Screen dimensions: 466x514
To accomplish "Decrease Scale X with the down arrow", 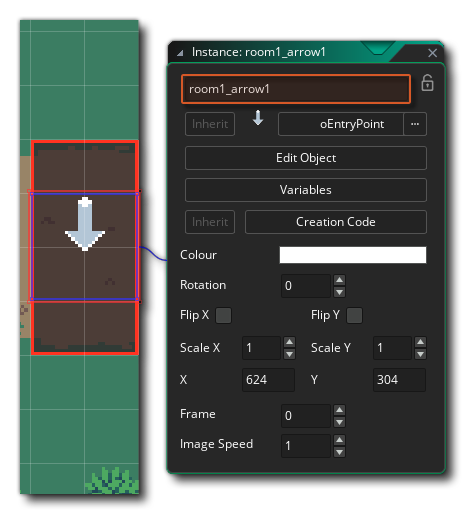I will tap(289, 354).
